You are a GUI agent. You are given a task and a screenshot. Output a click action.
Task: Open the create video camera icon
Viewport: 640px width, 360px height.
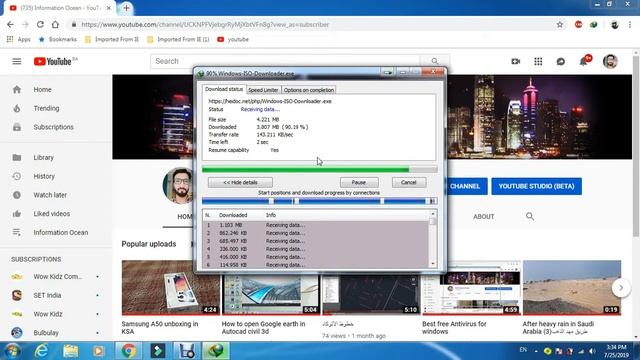516,61
